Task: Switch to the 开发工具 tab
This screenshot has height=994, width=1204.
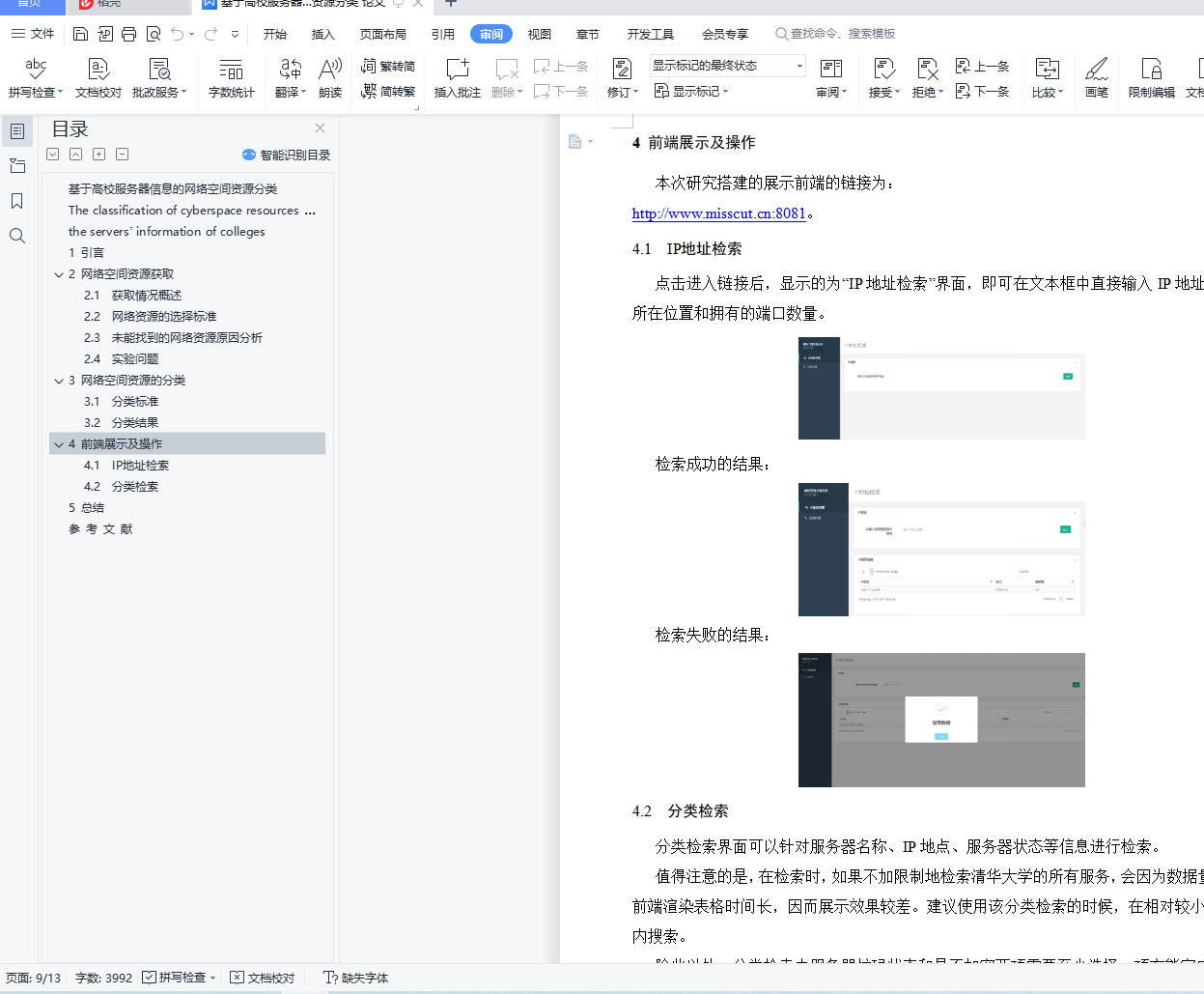Action: [651, 34]
